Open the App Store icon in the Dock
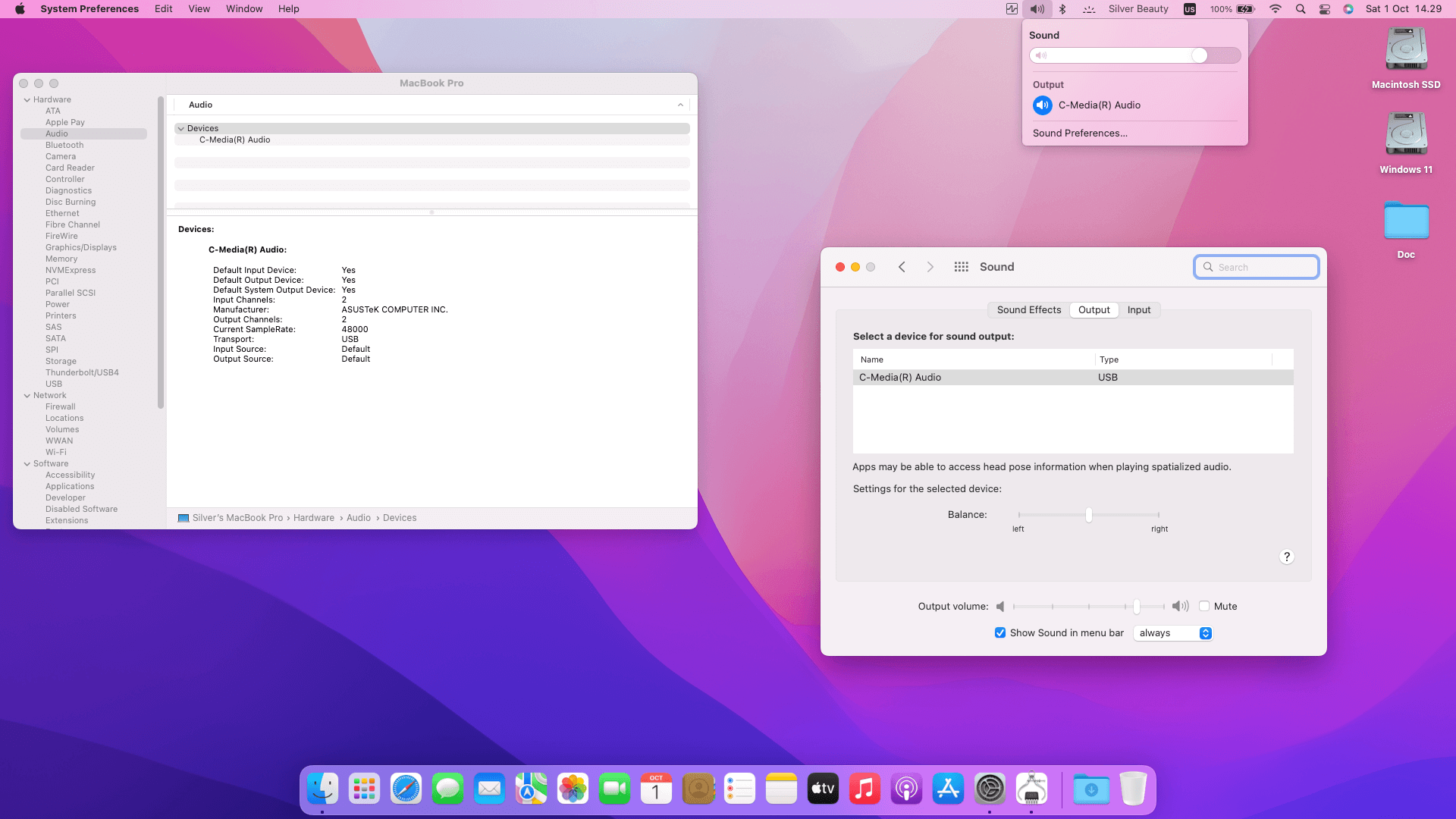The image size is (1456, 819). 948,789
